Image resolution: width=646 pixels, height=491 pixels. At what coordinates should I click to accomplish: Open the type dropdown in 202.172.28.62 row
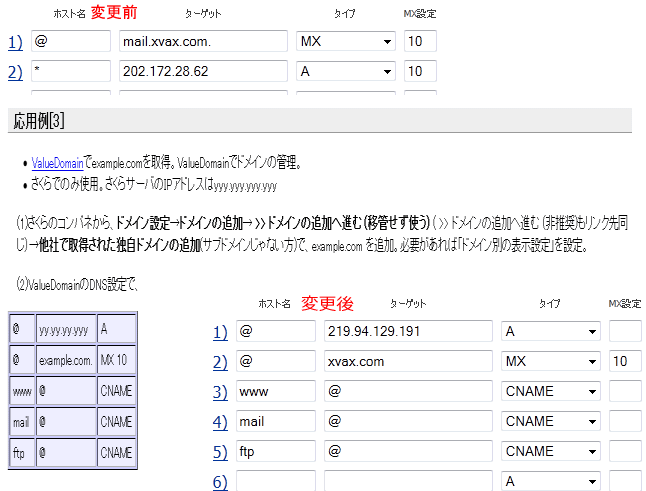[346, 72]
